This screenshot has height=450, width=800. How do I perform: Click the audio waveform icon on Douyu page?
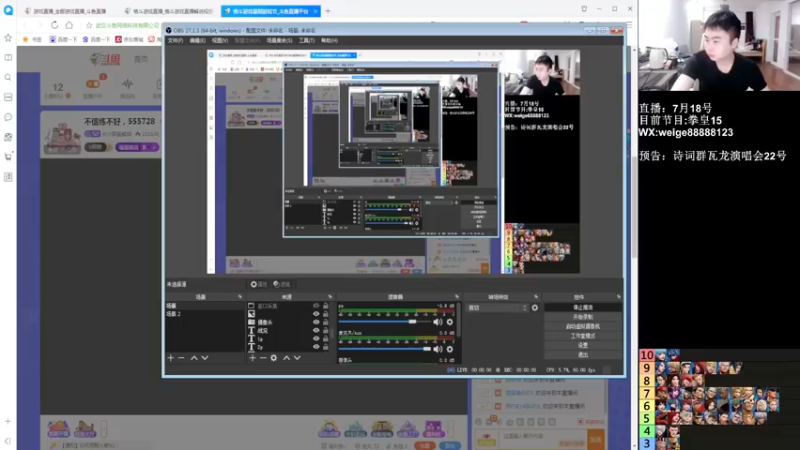(128, 84)
